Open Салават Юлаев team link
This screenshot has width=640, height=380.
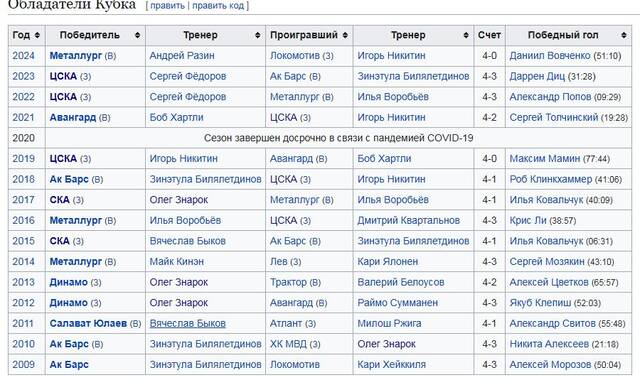tap(88, 324)
